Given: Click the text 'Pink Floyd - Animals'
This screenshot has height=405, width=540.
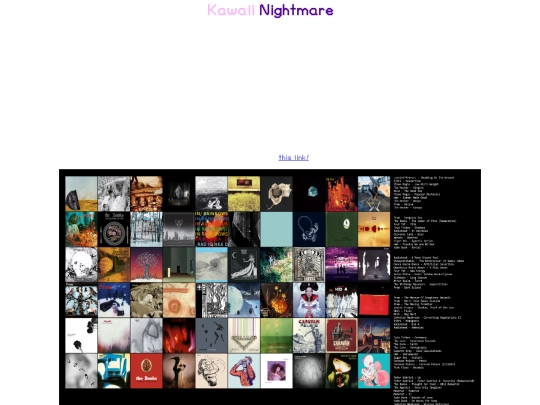Looking at the screenshot, I should pyautogui.click(x=408, y=367).
